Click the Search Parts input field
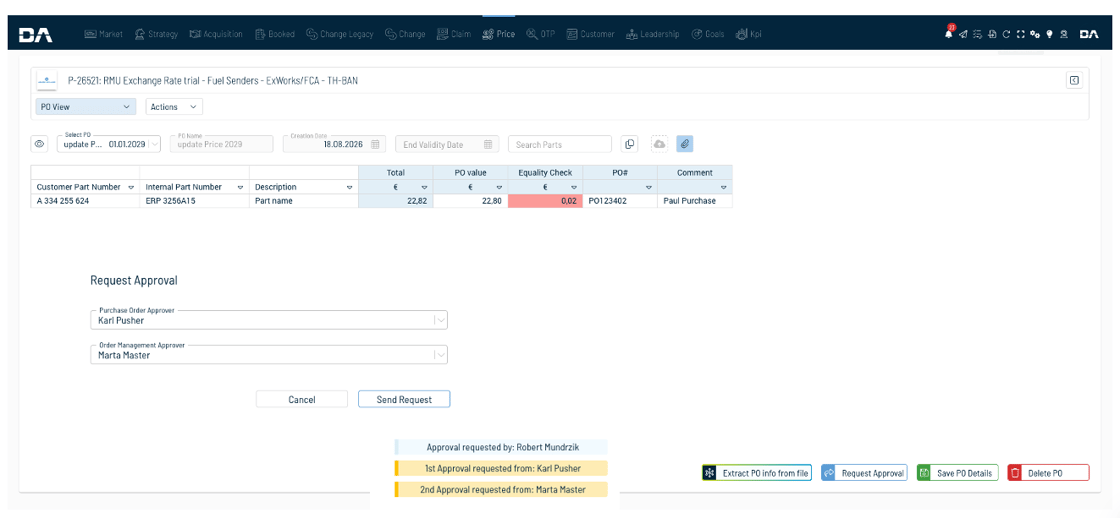Viewport: 1120px width, 518px height. coord(559,144)
